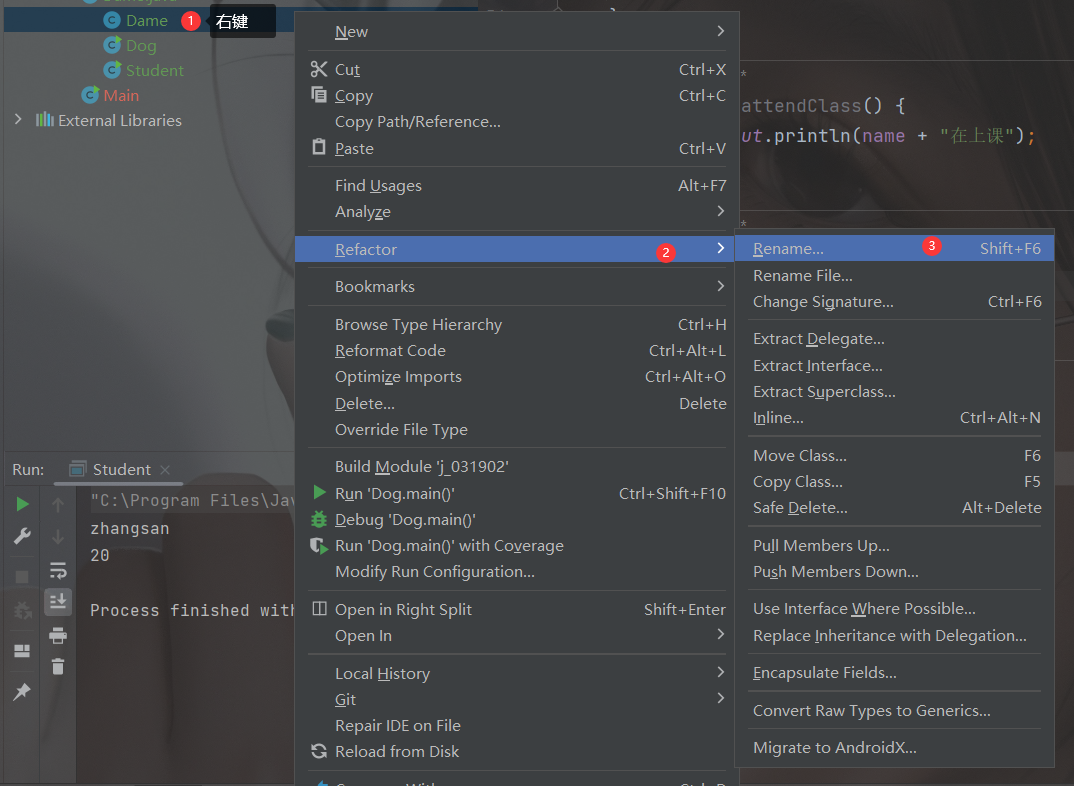This screenshot has width=1074, height=786.
Task: Expand the Open In submenu arrow
Action: click(721, 634)
